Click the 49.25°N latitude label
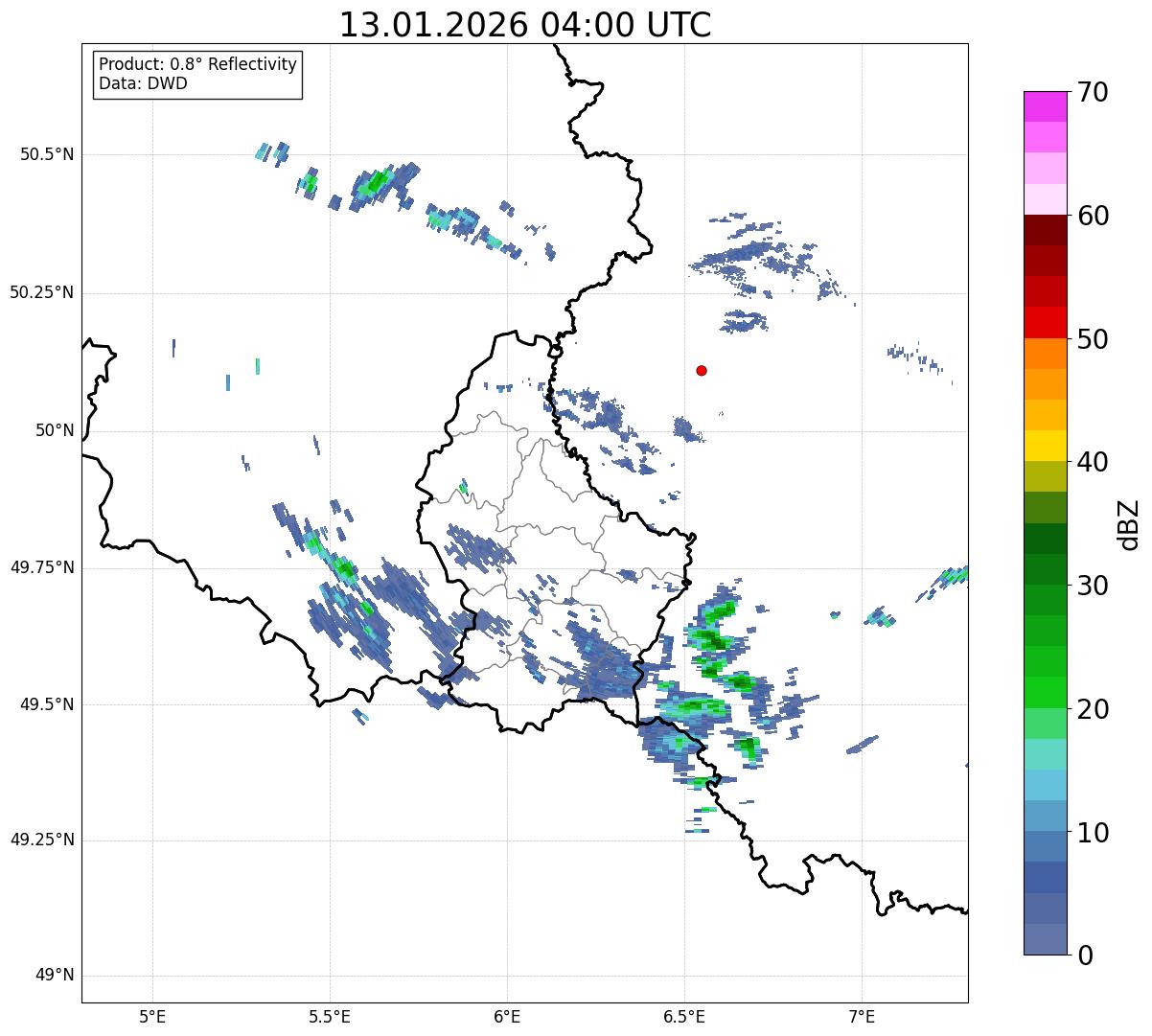1152x1036 pixels. [42, 840]
